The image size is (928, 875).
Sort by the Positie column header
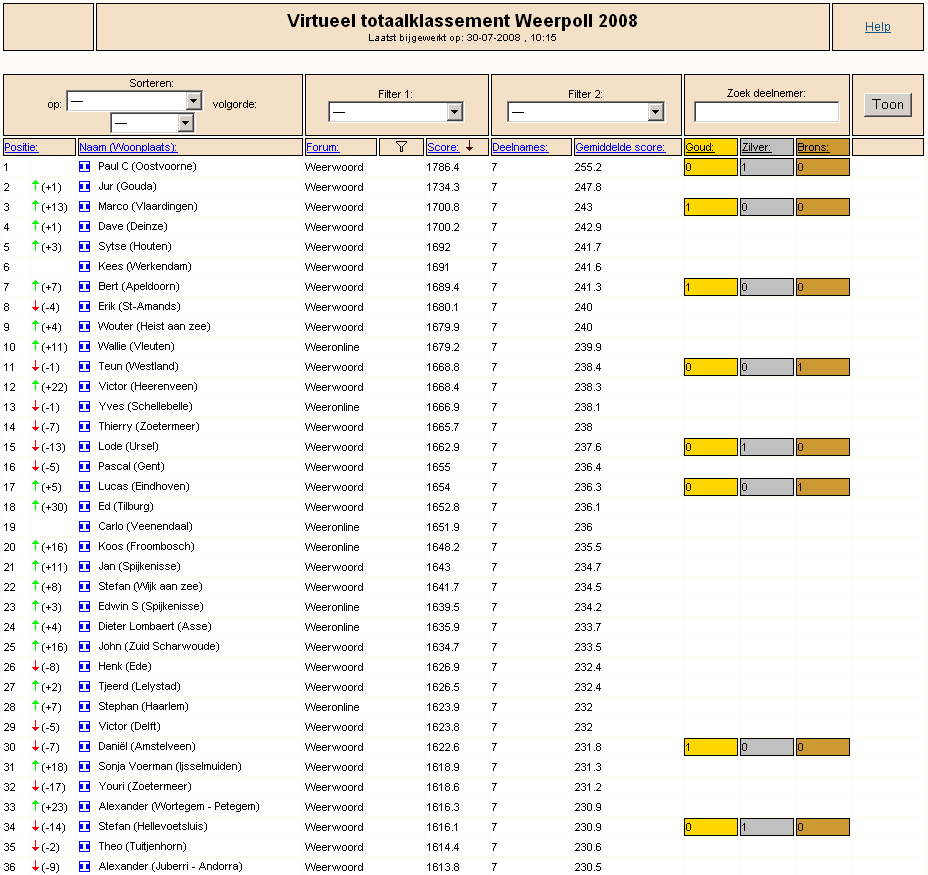[21, 147]
